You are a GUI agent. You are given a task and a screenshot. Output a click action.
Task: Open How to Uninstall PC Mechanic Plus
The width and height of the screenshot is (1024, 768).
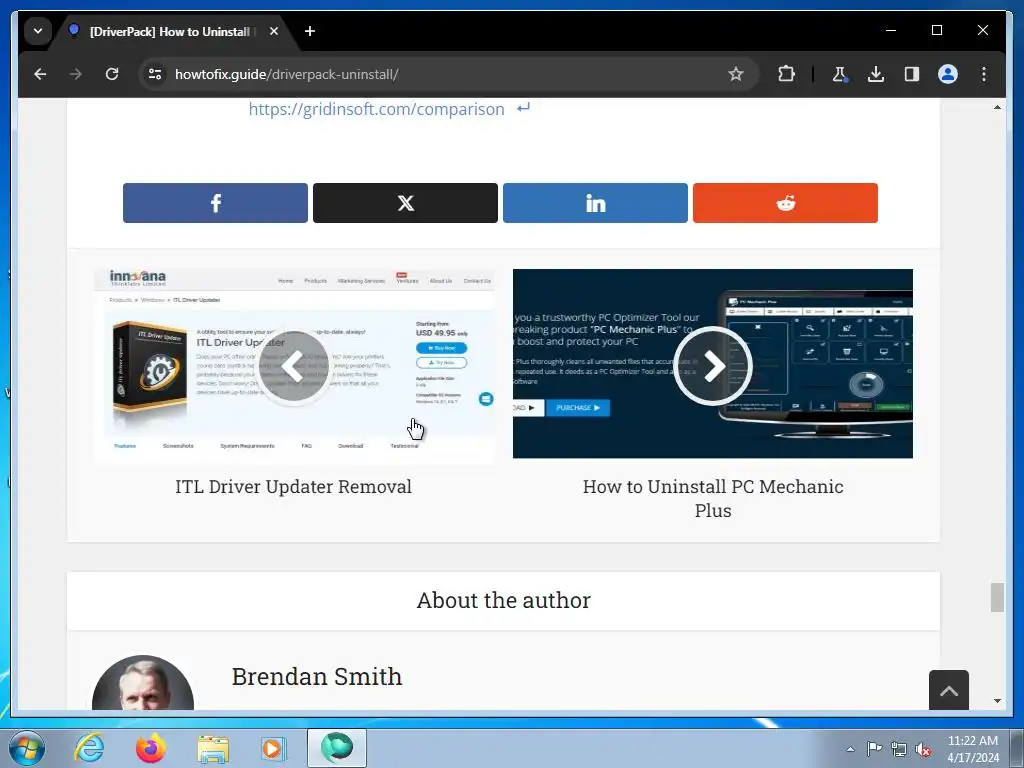713,498
